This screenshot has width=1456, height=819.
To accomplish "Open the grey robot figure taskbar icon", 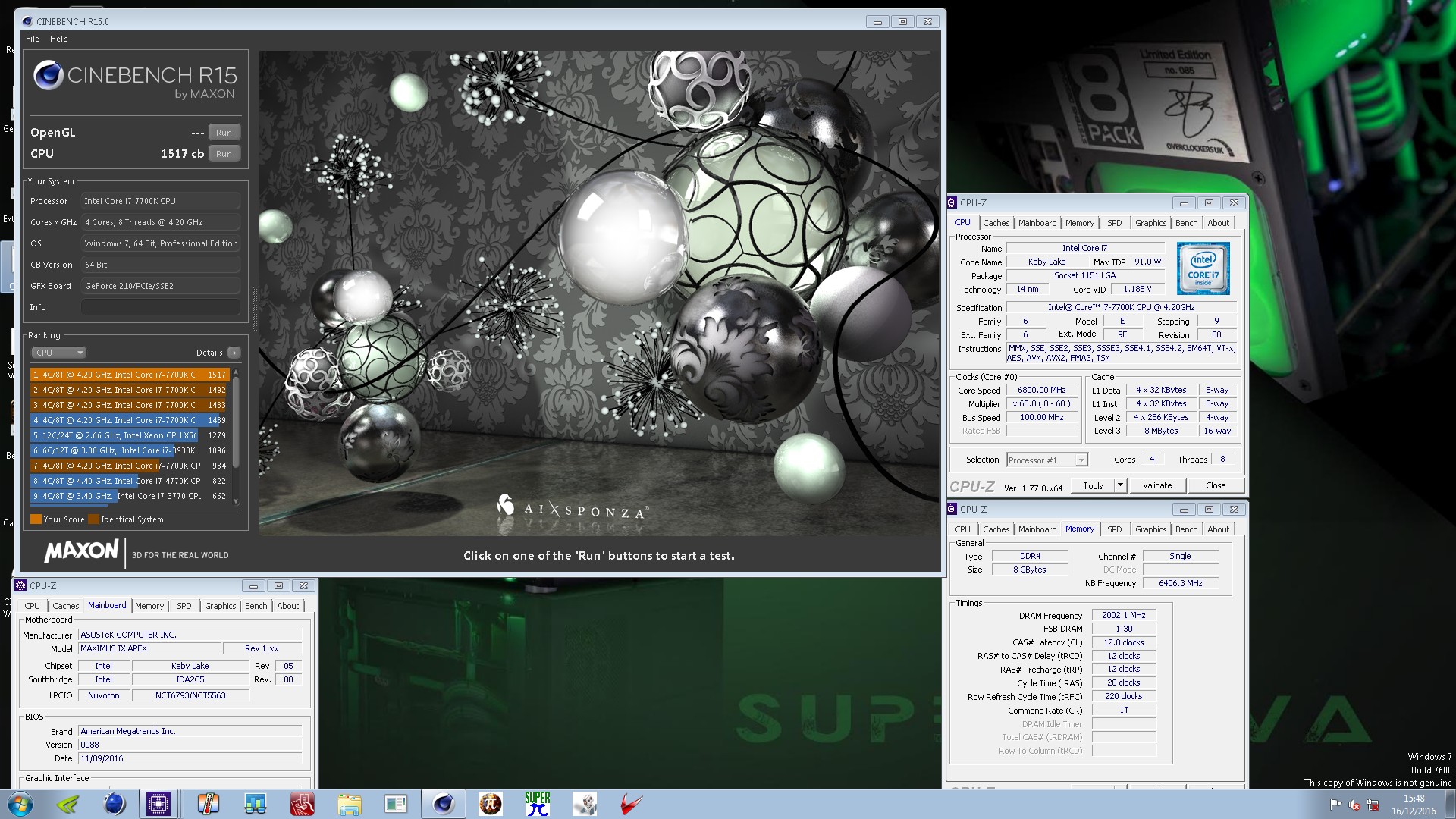I will (x=584, y=804).
